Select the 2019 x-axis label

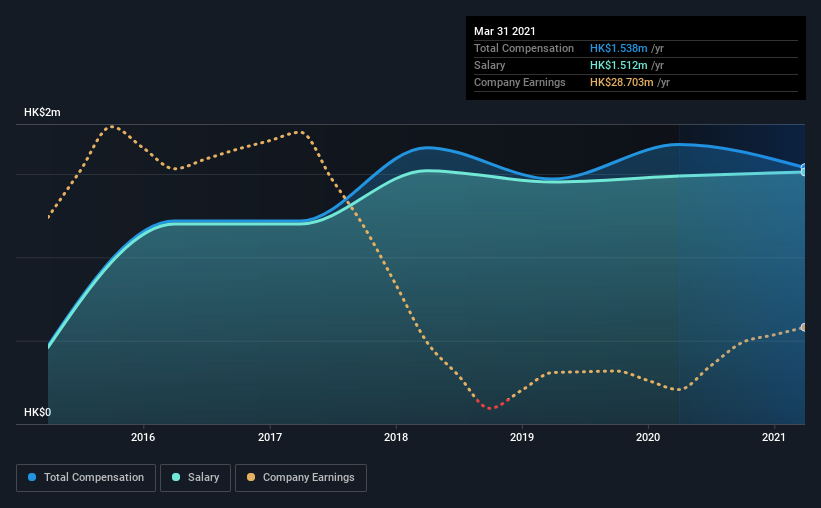[522, 437]
